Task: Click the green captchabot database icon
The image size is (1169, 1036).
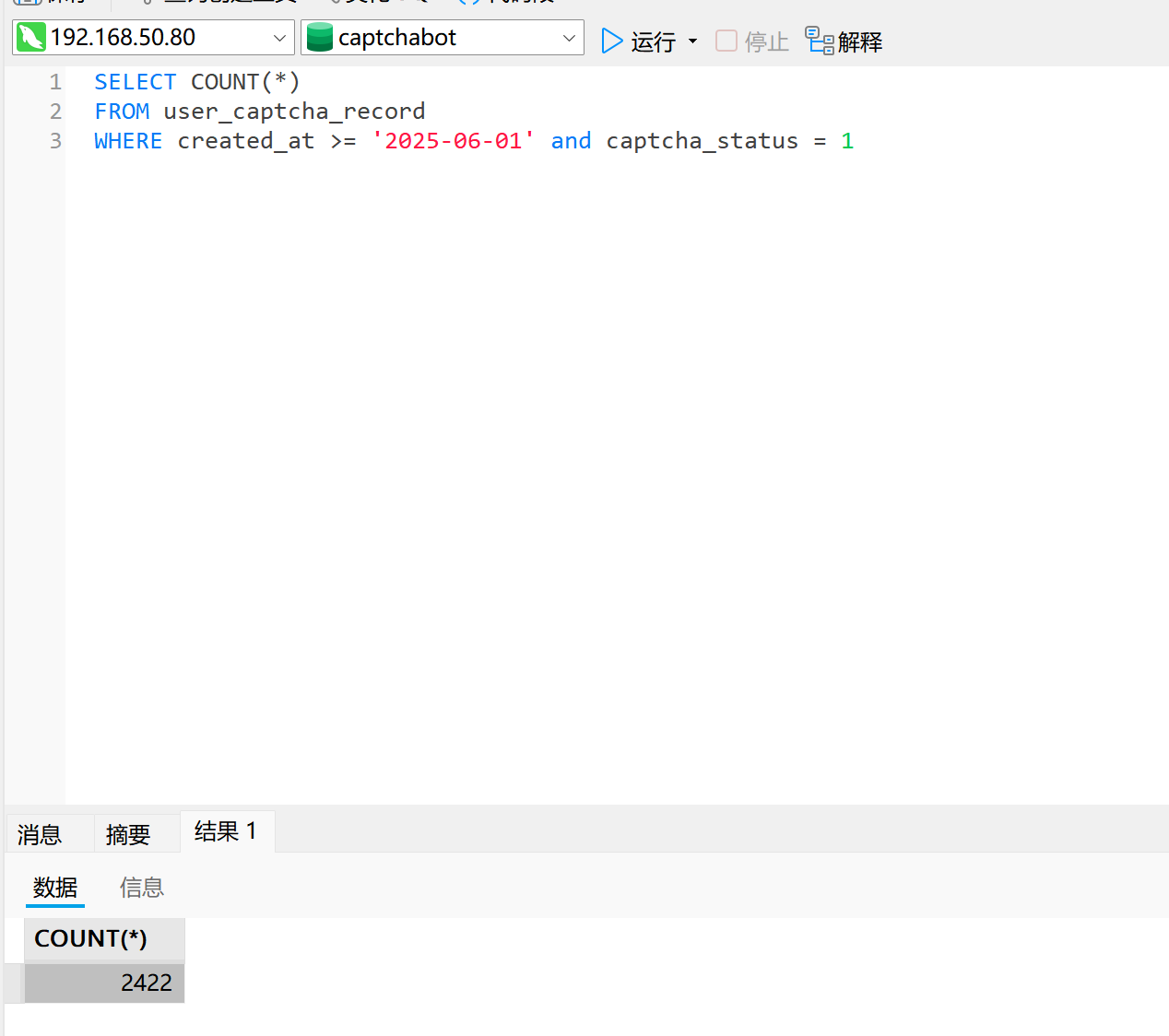Action: coord(319,38)
